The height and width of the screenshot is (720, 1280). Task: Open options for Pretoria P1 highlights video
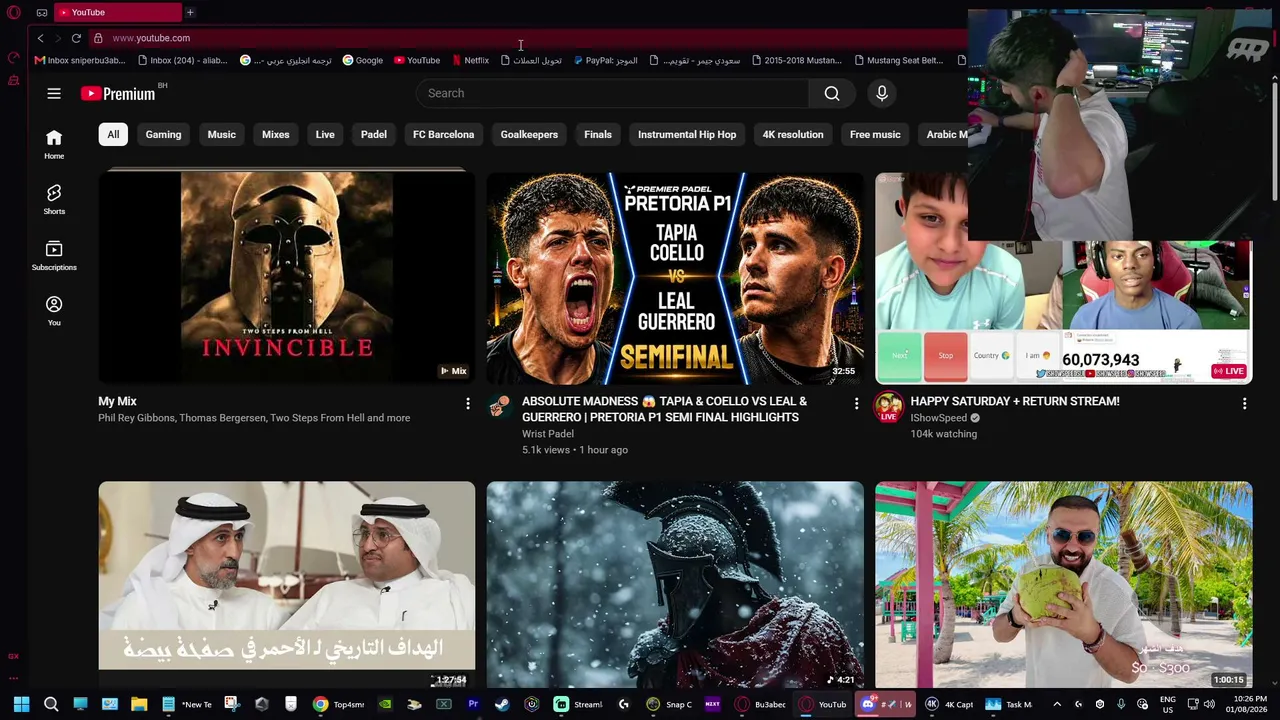(856, 403)
